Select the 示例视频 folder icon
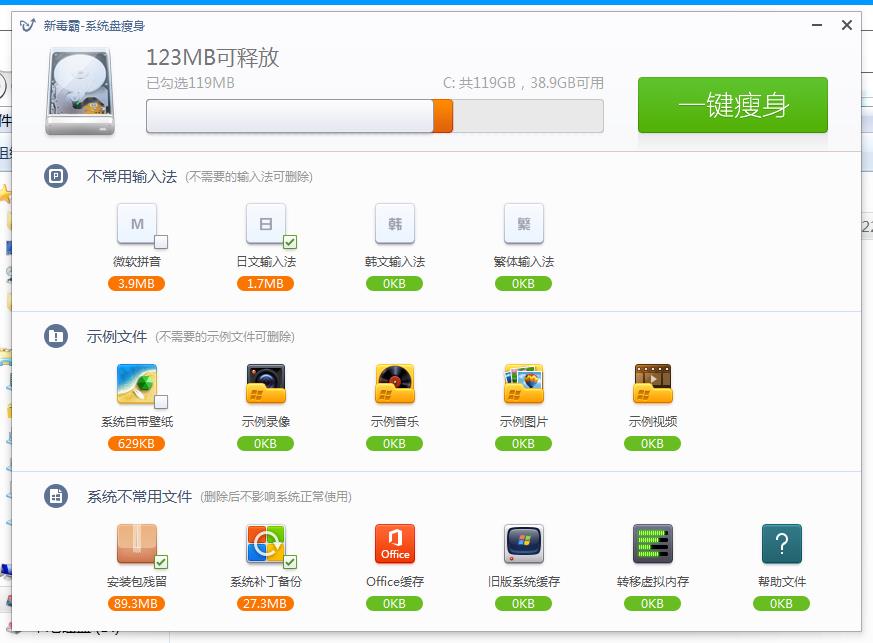The width and height of the screenshot is (873, 643). [653, 384]
